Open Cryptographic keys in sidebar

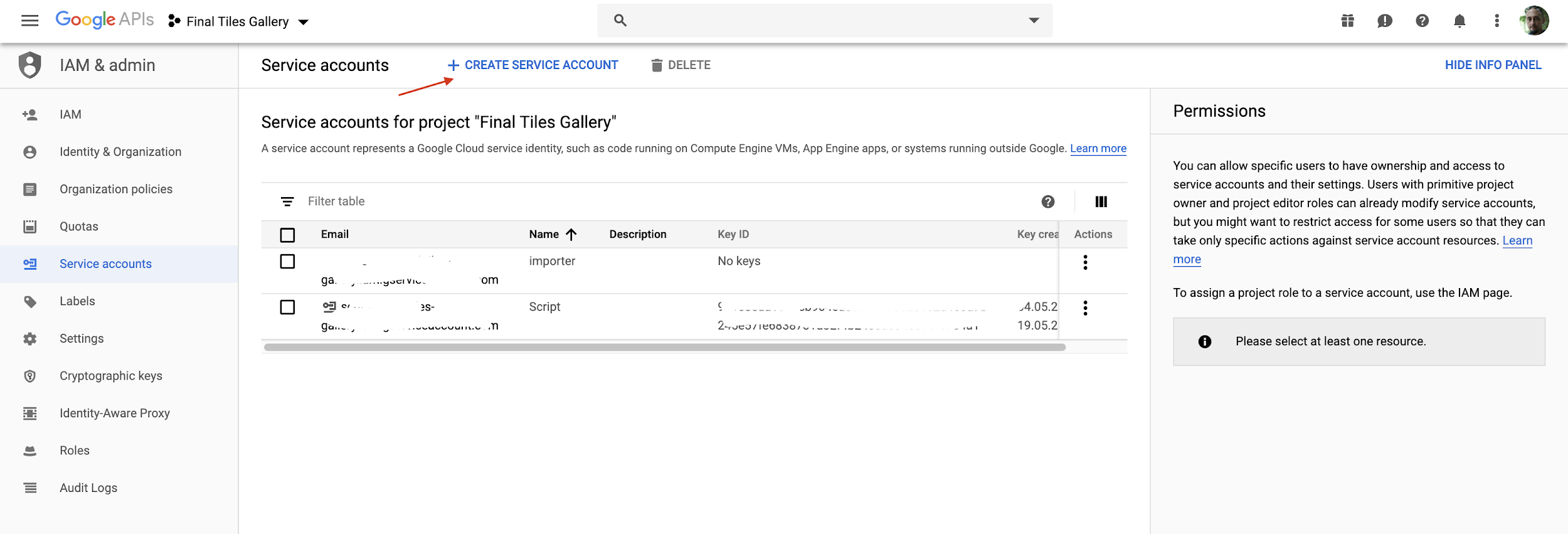click(110, 376)
